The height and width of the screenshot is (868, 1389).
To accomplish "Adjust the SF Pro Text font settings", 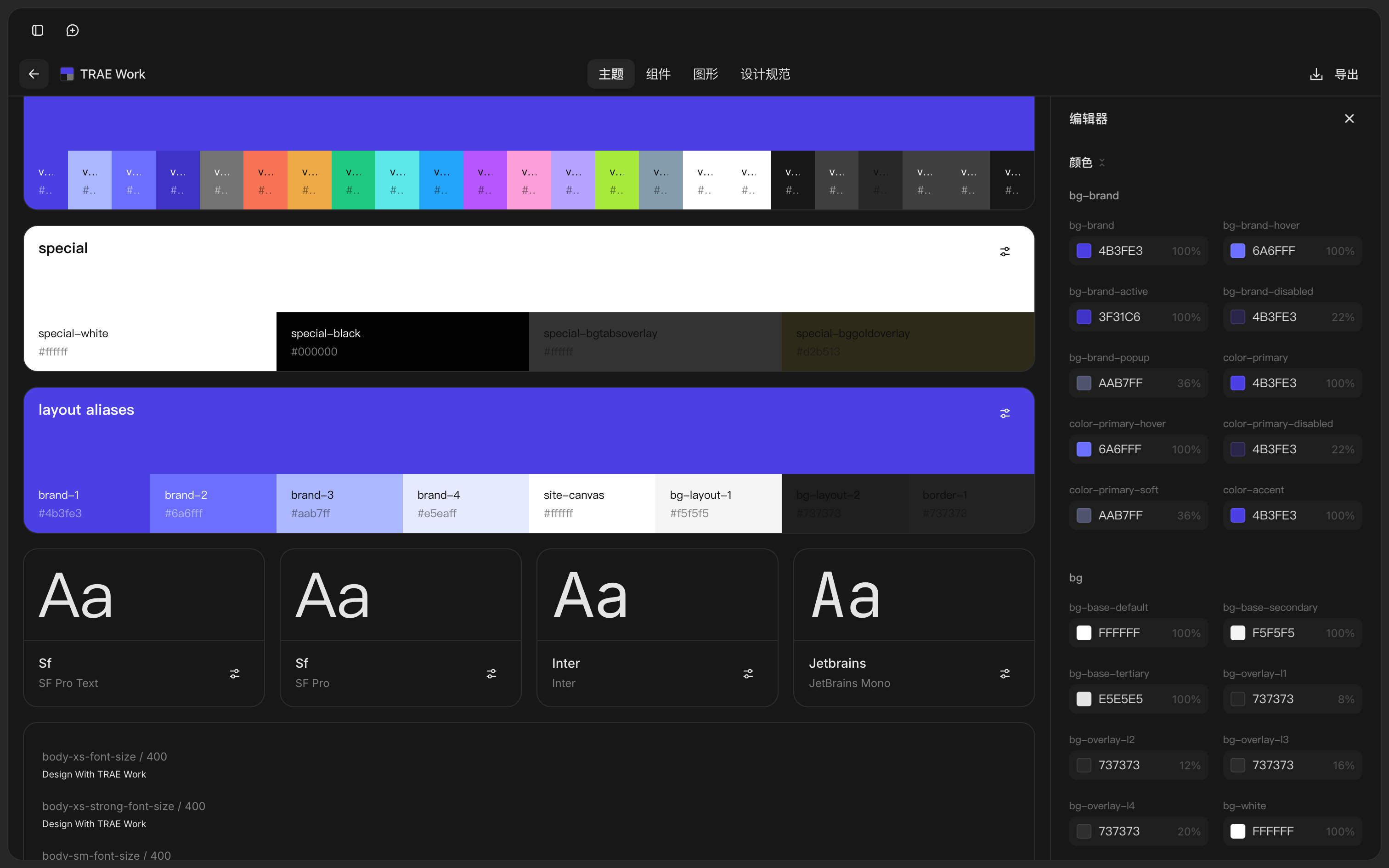I will [235, 673].
